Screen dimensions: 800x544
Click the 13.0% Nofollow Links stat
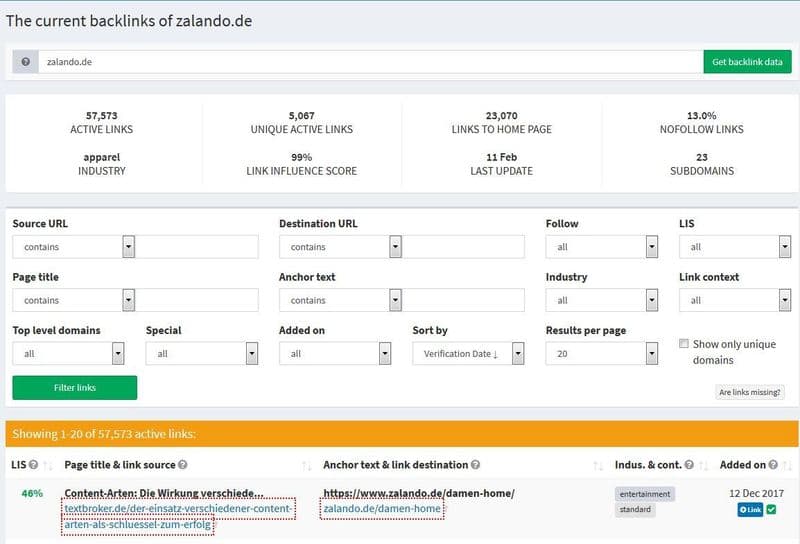pyautogui.click(x=702, y=122)
